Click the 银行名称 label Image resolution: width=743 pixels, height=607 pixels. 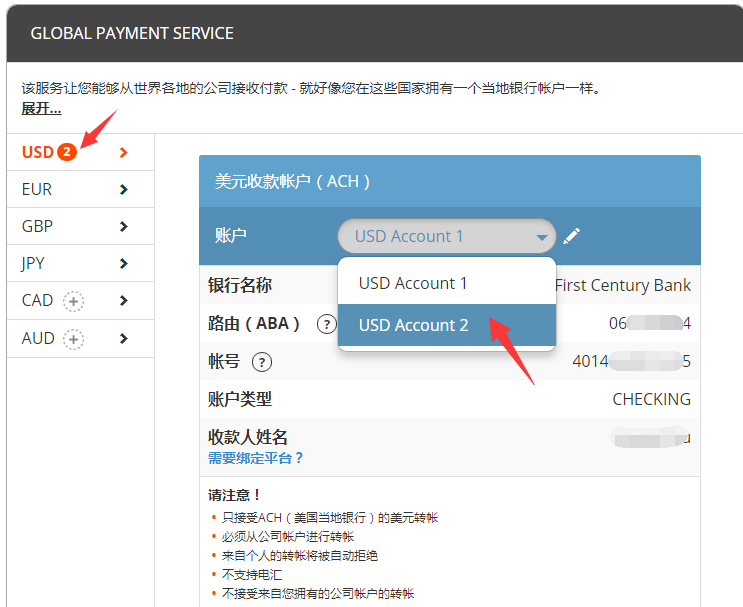pyautogui.click(x=240, y=285)
